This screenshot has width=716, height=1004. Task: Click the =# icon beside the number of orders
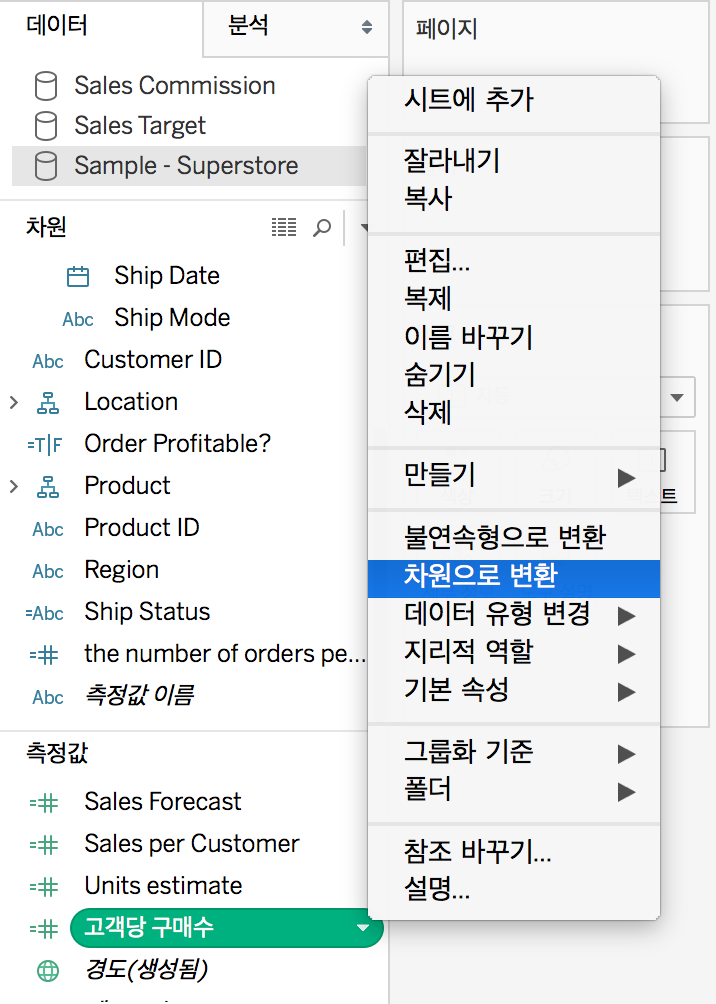point(44,655)
